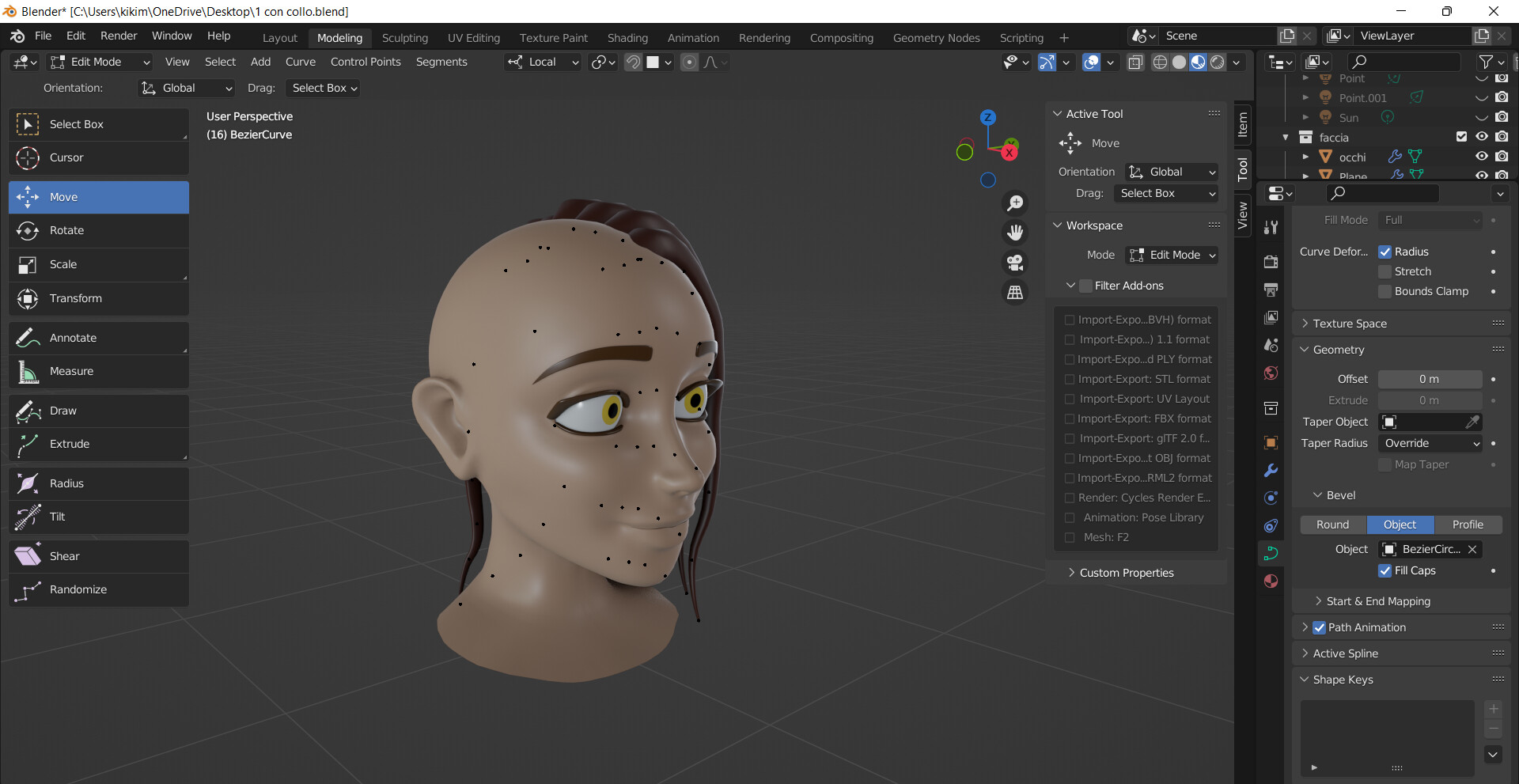Screen dimensions: 1519x784
Task: Click the geometry Offset value field
Action: click(1430, 378)
